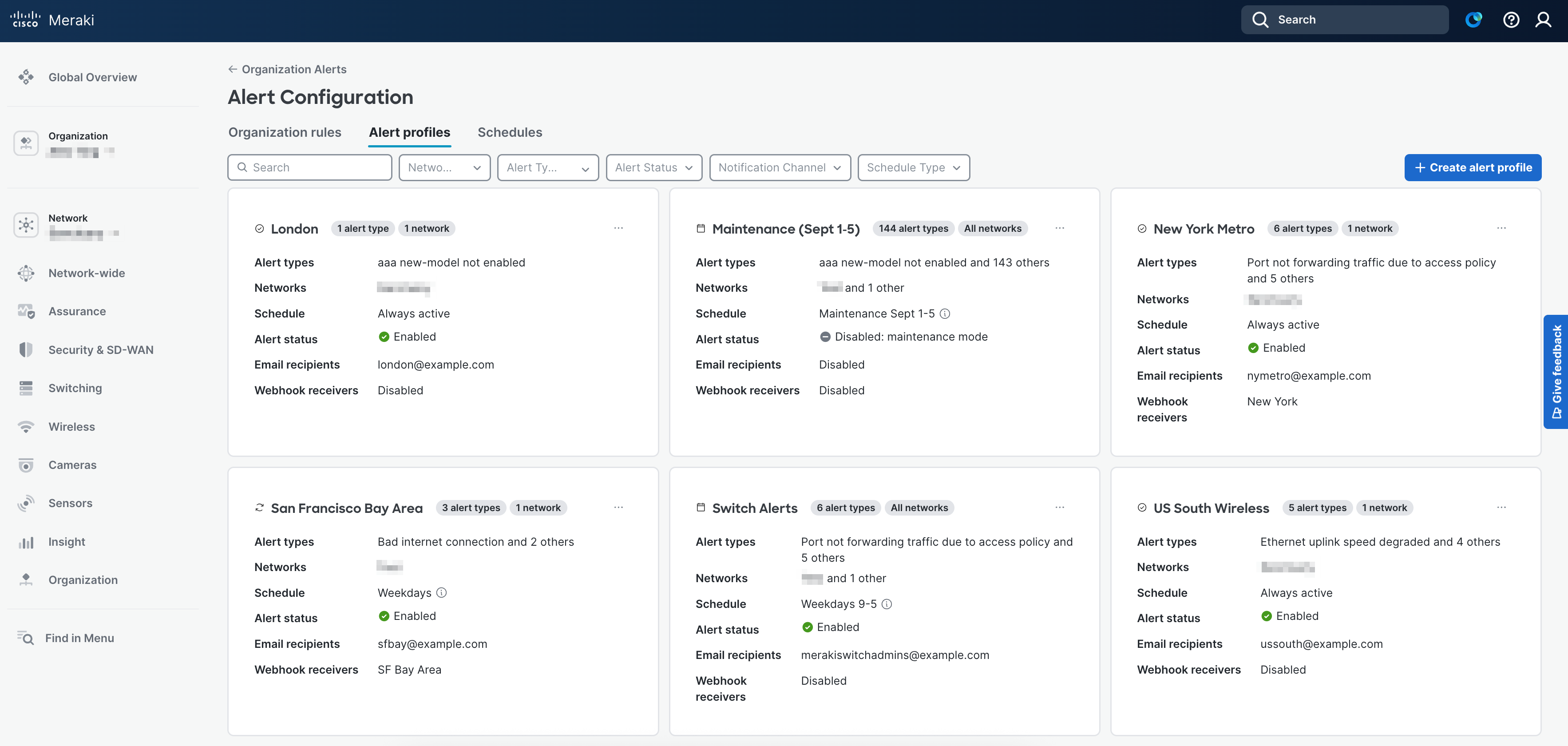Click the Assurance shield icon
Viewport: 1568px width, 746px height.
click(26, 311)
